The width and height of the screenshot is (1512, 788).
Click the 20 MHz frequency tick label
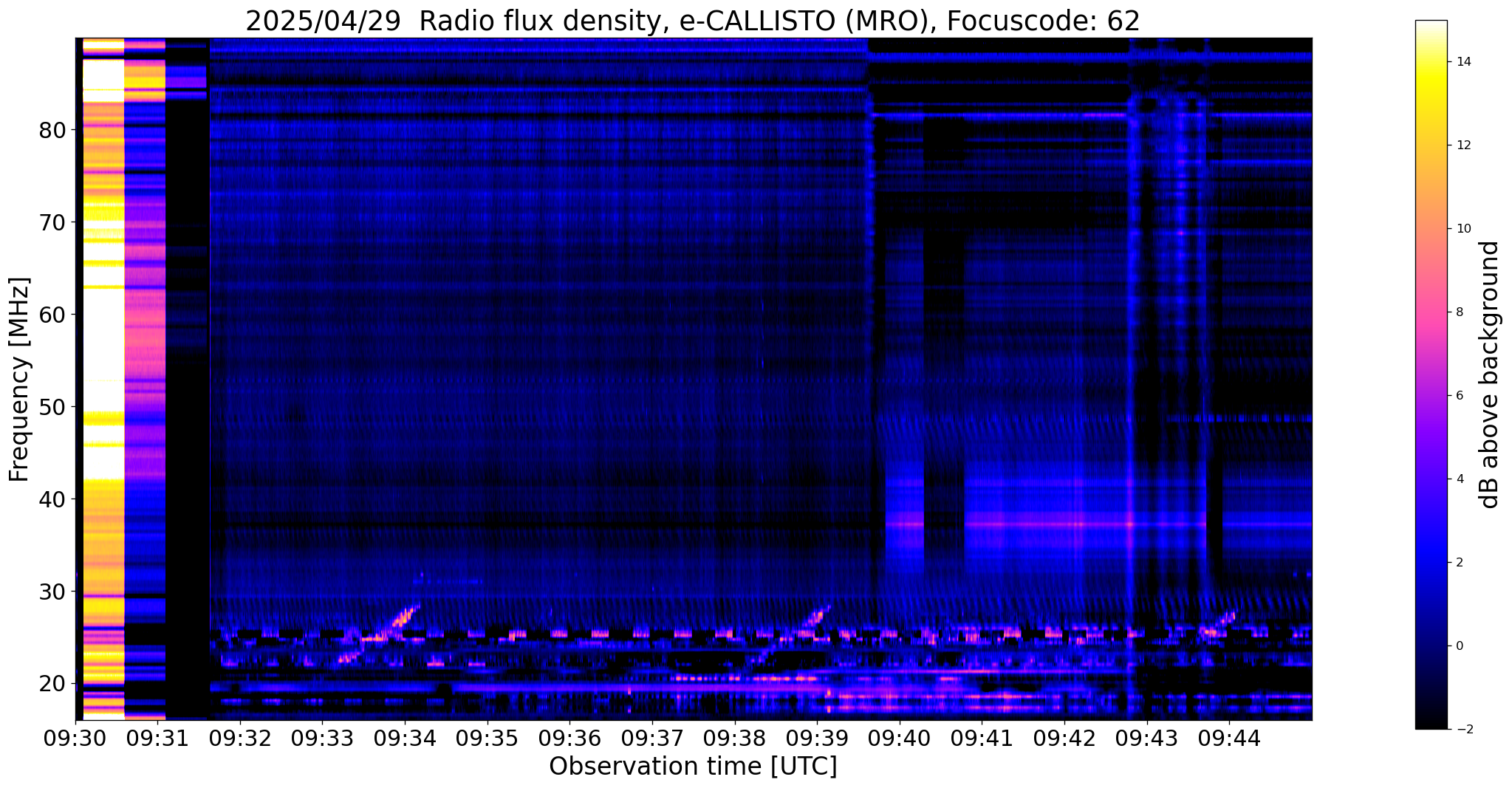[x=52, y=684]
